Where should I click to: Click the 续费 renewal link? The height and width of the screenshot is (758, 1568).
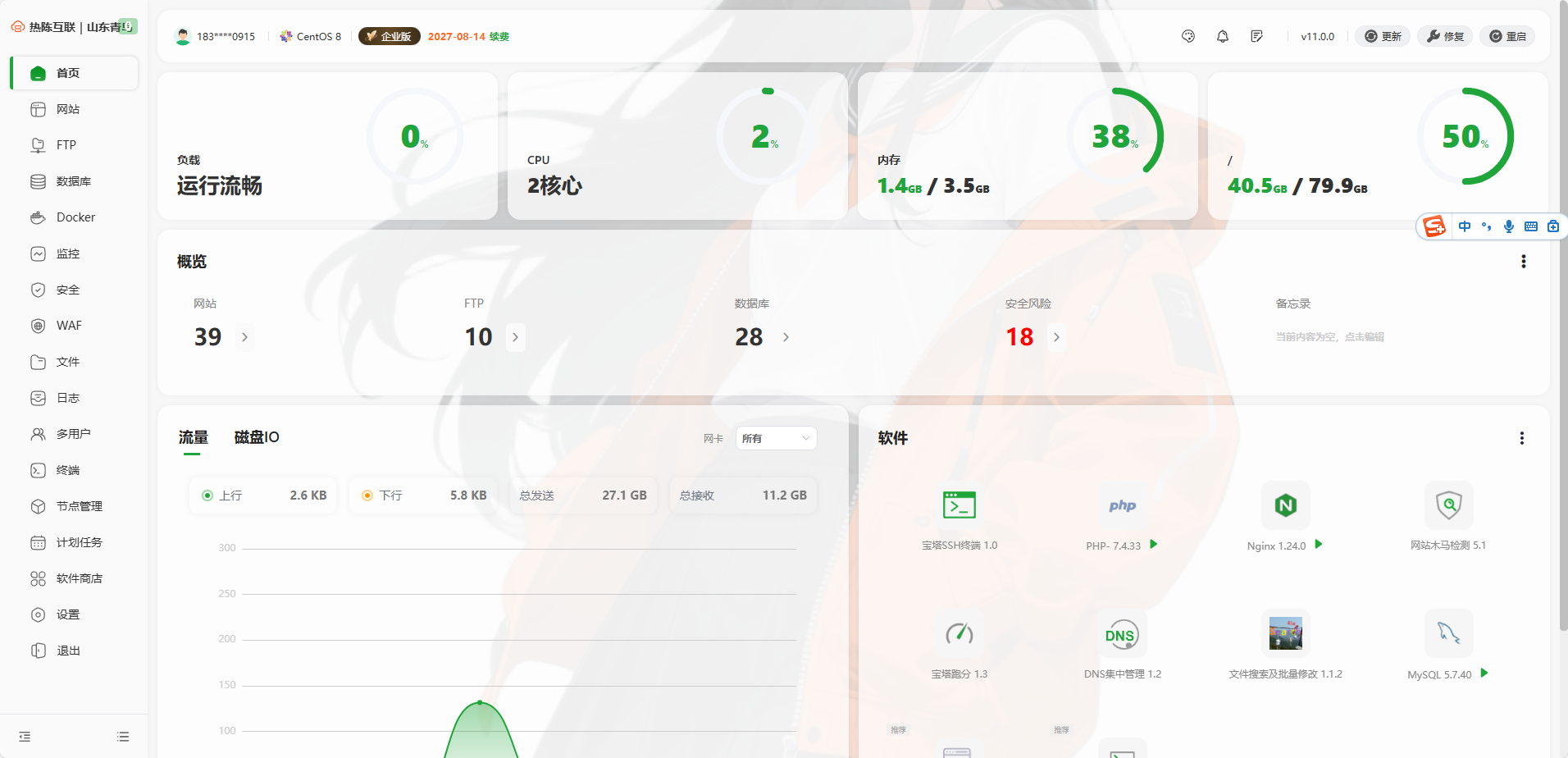click(499, 36)
